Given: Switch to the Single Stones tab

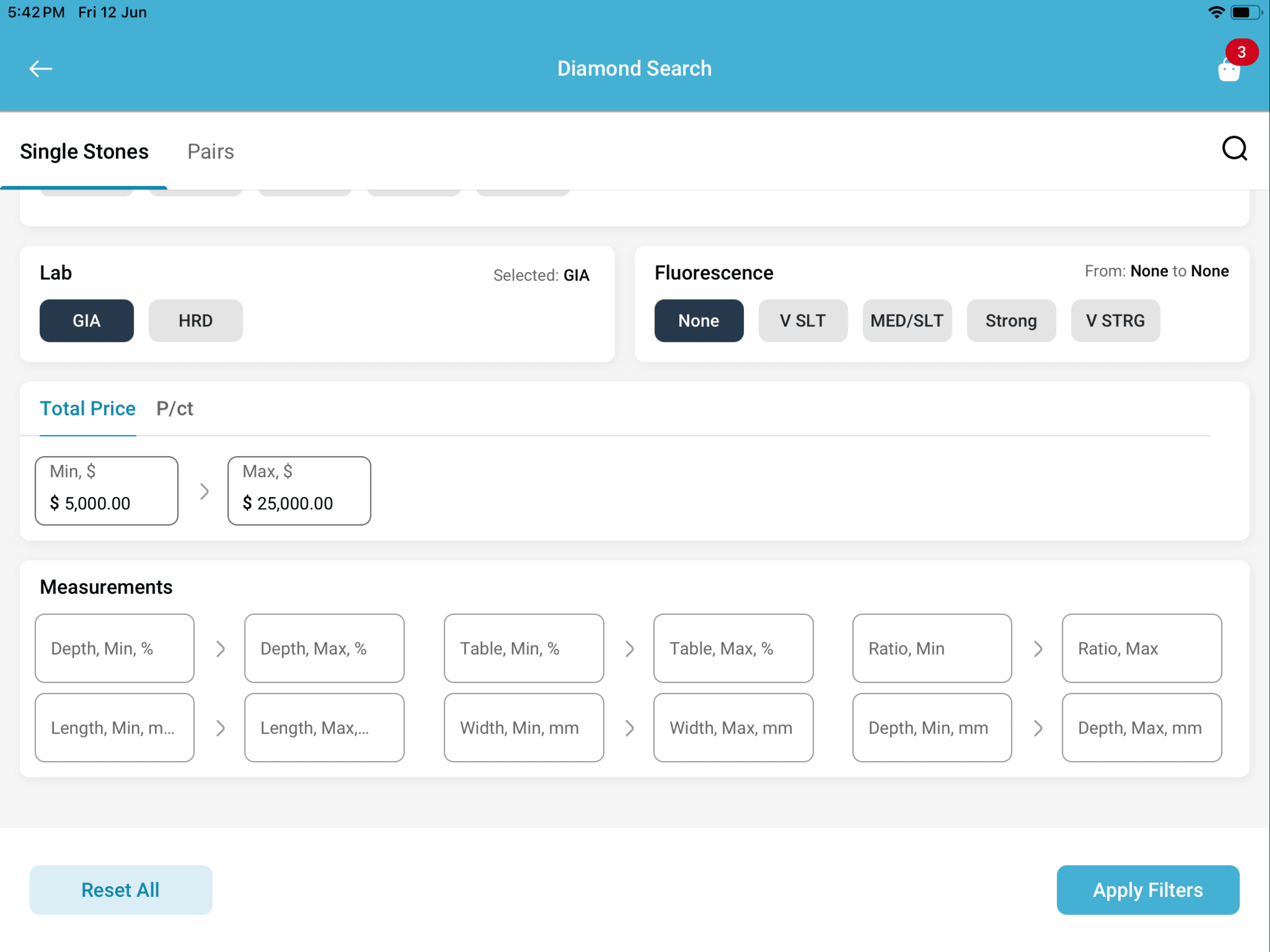Looking at the screenshot, I should (x=84, y=152).
